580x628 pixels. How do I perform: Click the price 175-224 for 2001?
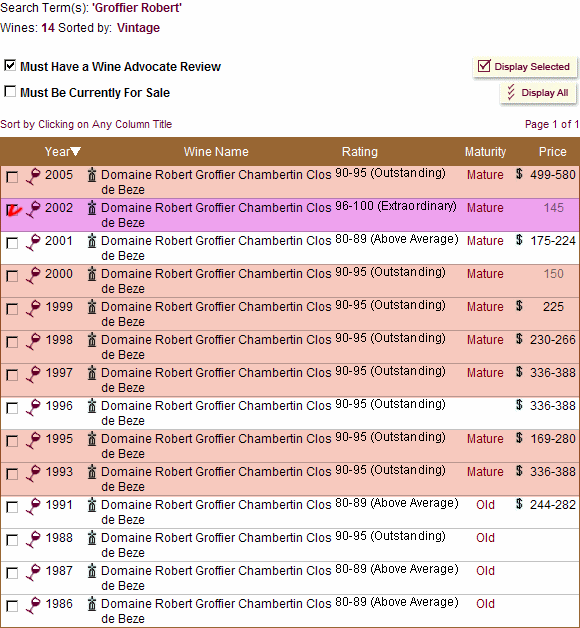pos(553,241)
